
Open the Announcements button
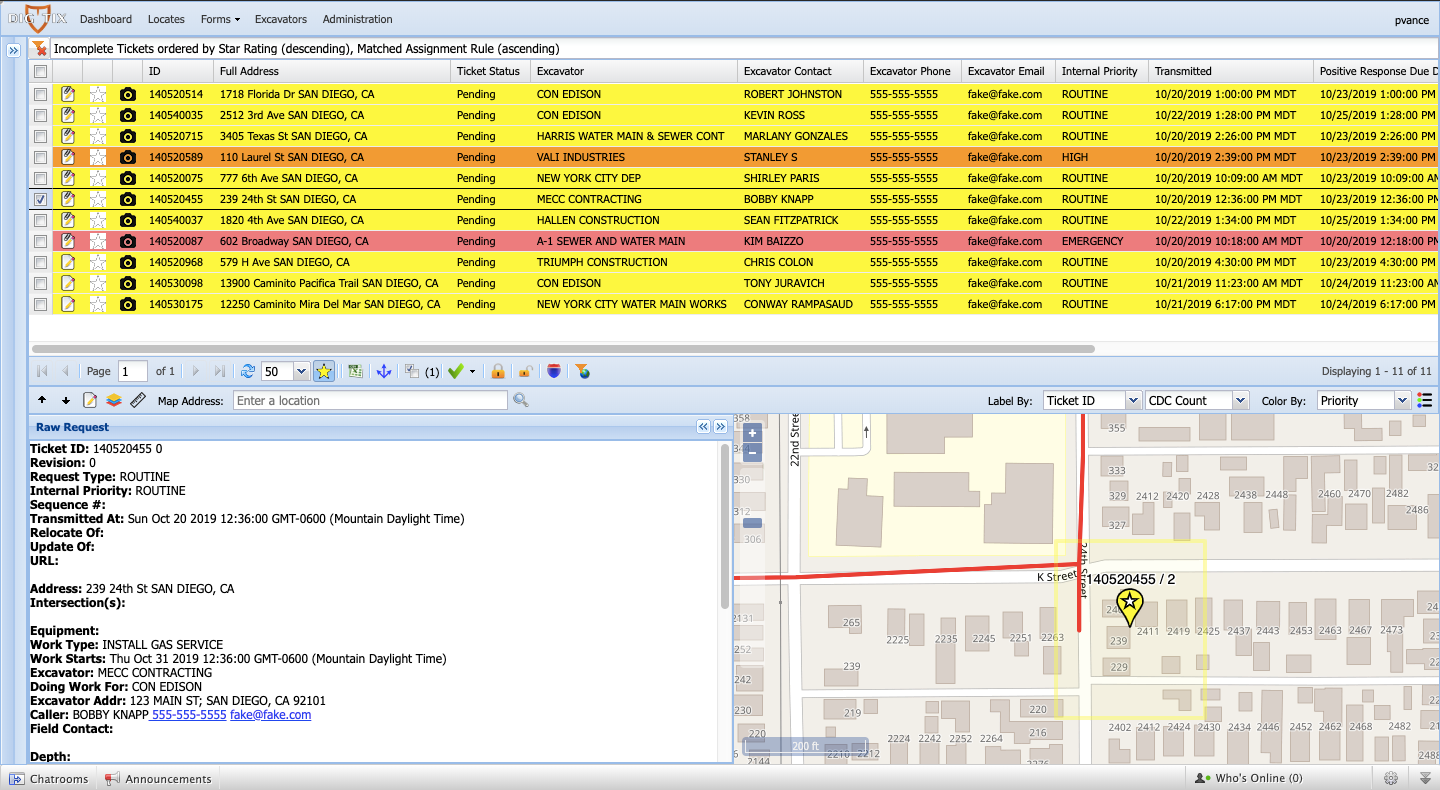point(159,778)
